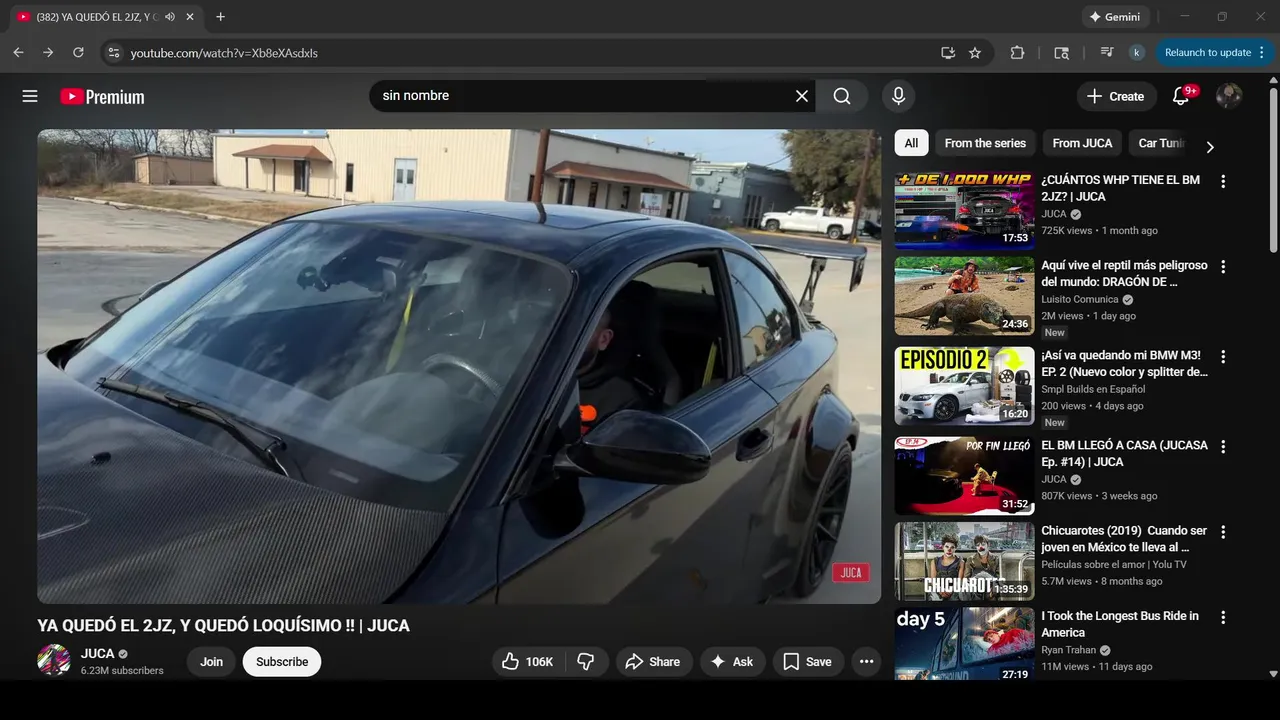The width and height of the screenshot is (1280, 720).
Task: Open Luisito Comunica channel name
Action: pyautogui.click(x=1080, y=299)
